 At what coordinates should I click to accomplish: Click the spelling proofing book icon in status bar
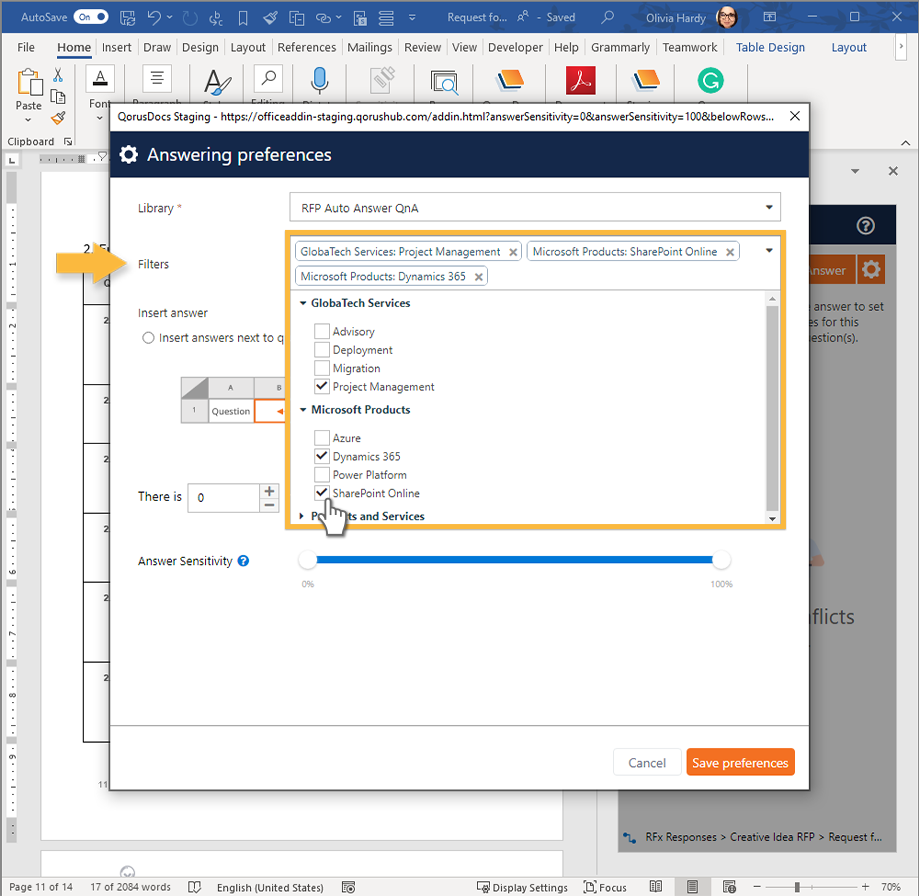[195, 887]
